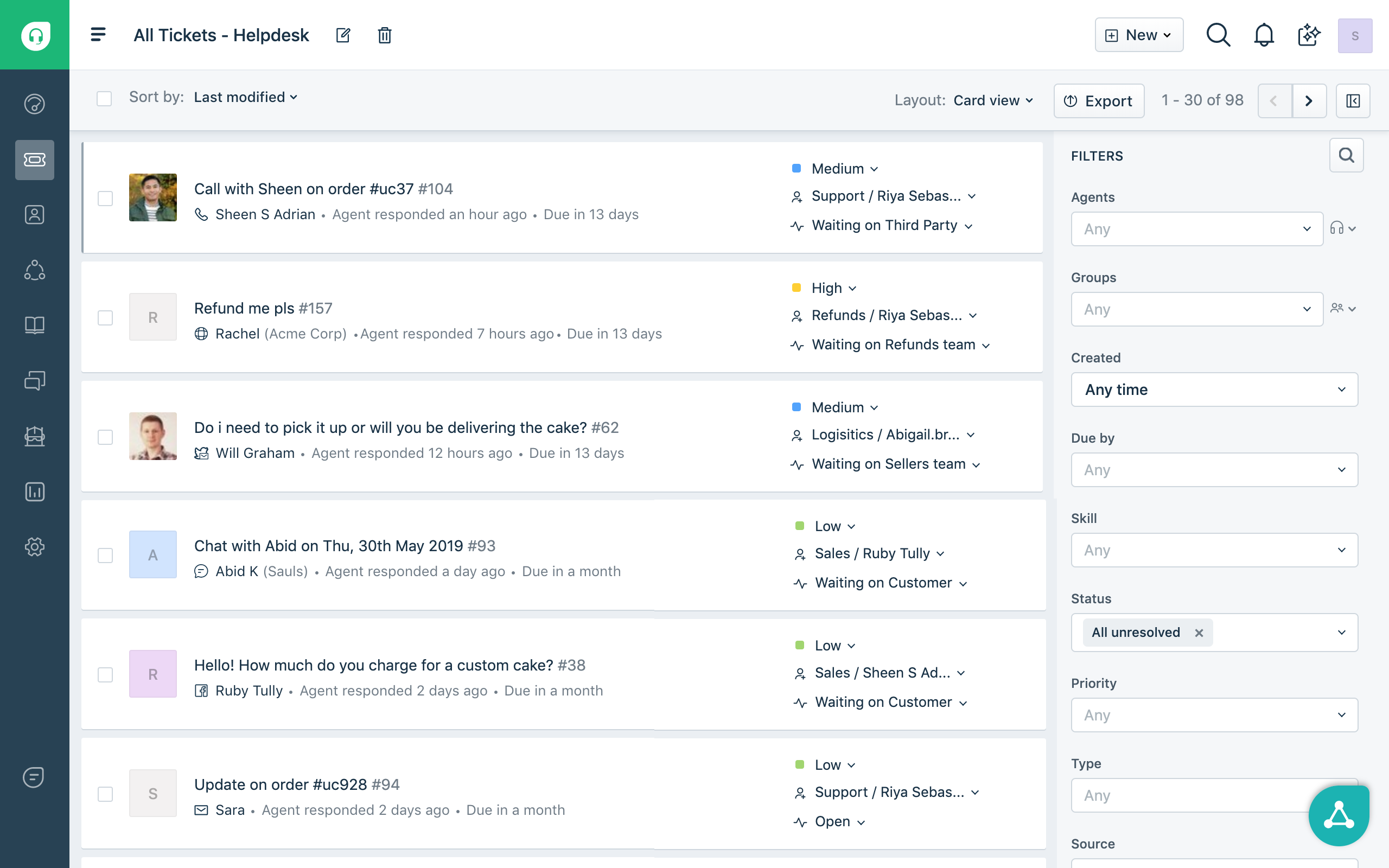Click the search icon in Filters panel
The image size is (1389, 868).
[1346, 156]
